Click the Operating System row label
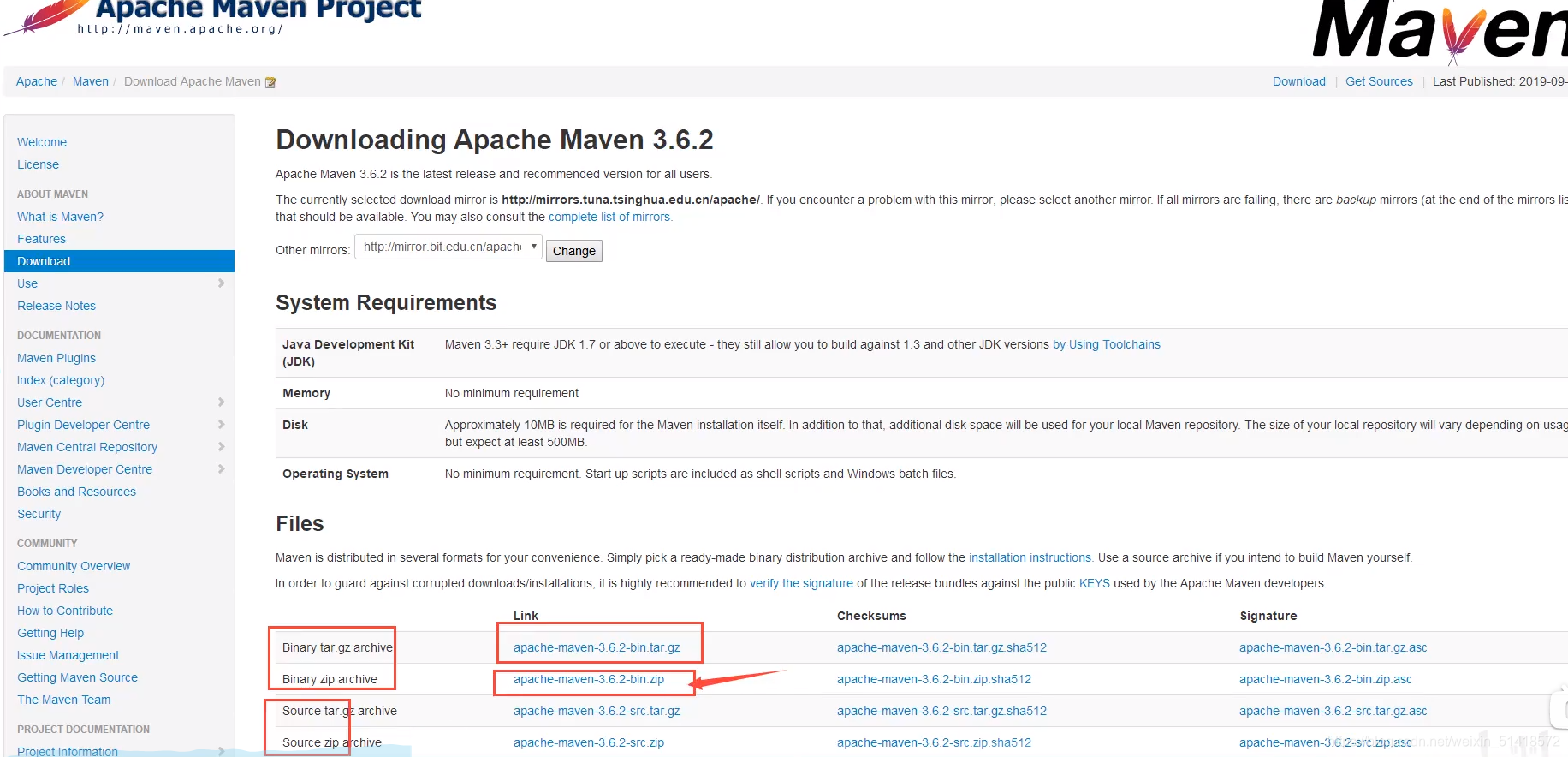 pyautogui.click(x=336, y=474)
